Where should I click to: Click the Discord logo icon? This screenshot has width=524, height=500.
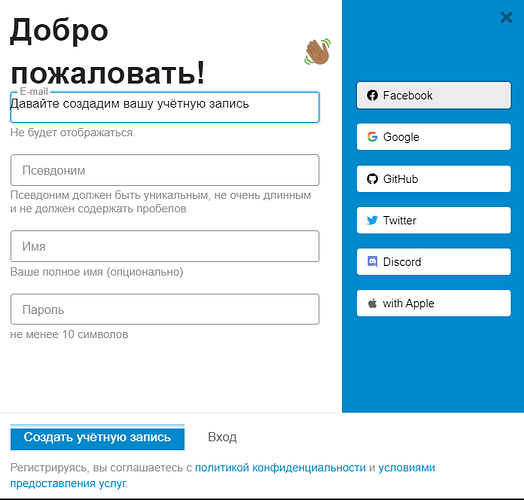tap(372, 261)
